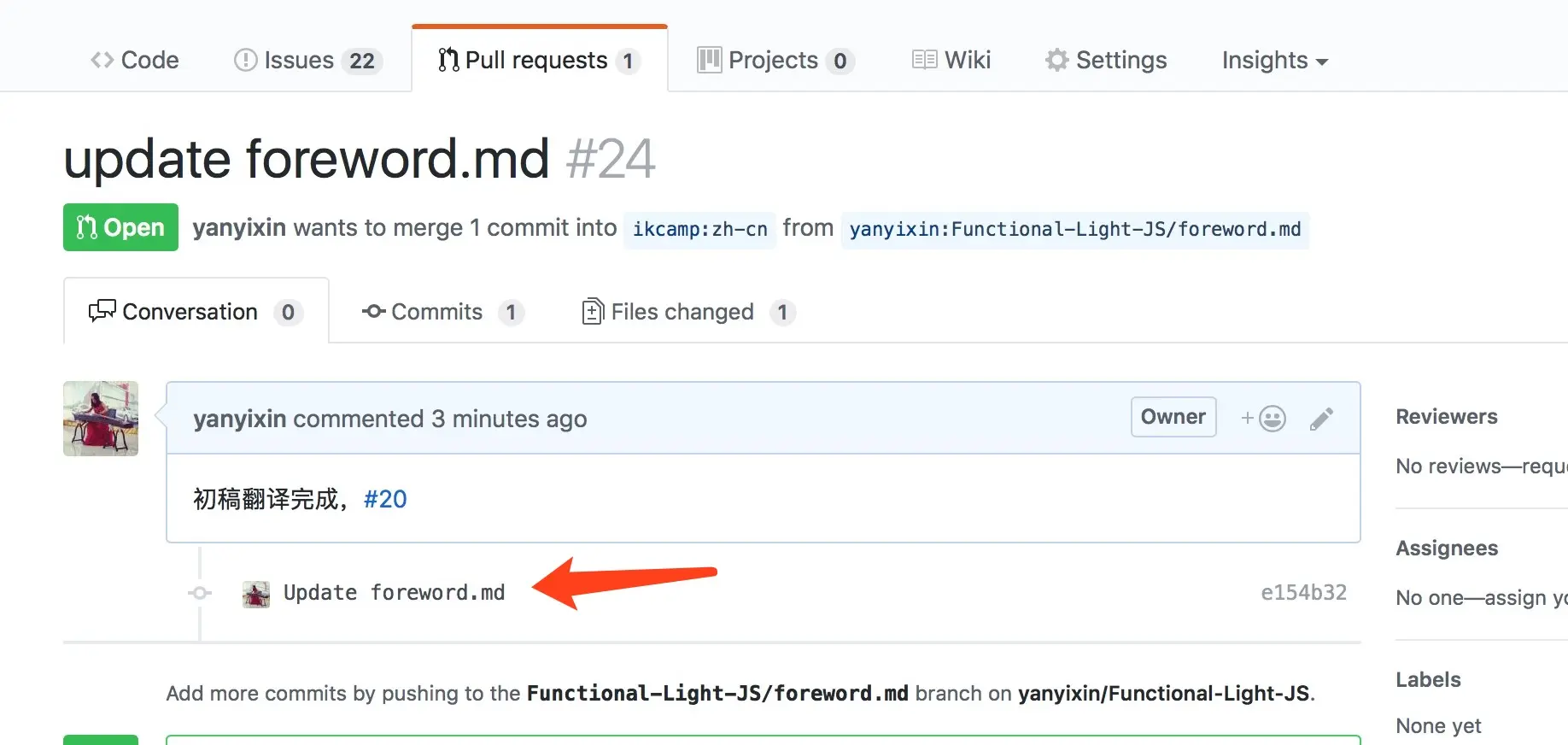This screenshot has width=1568, height=745.
Task: Open the Files changed tab
Action: (x=688, y=312)
